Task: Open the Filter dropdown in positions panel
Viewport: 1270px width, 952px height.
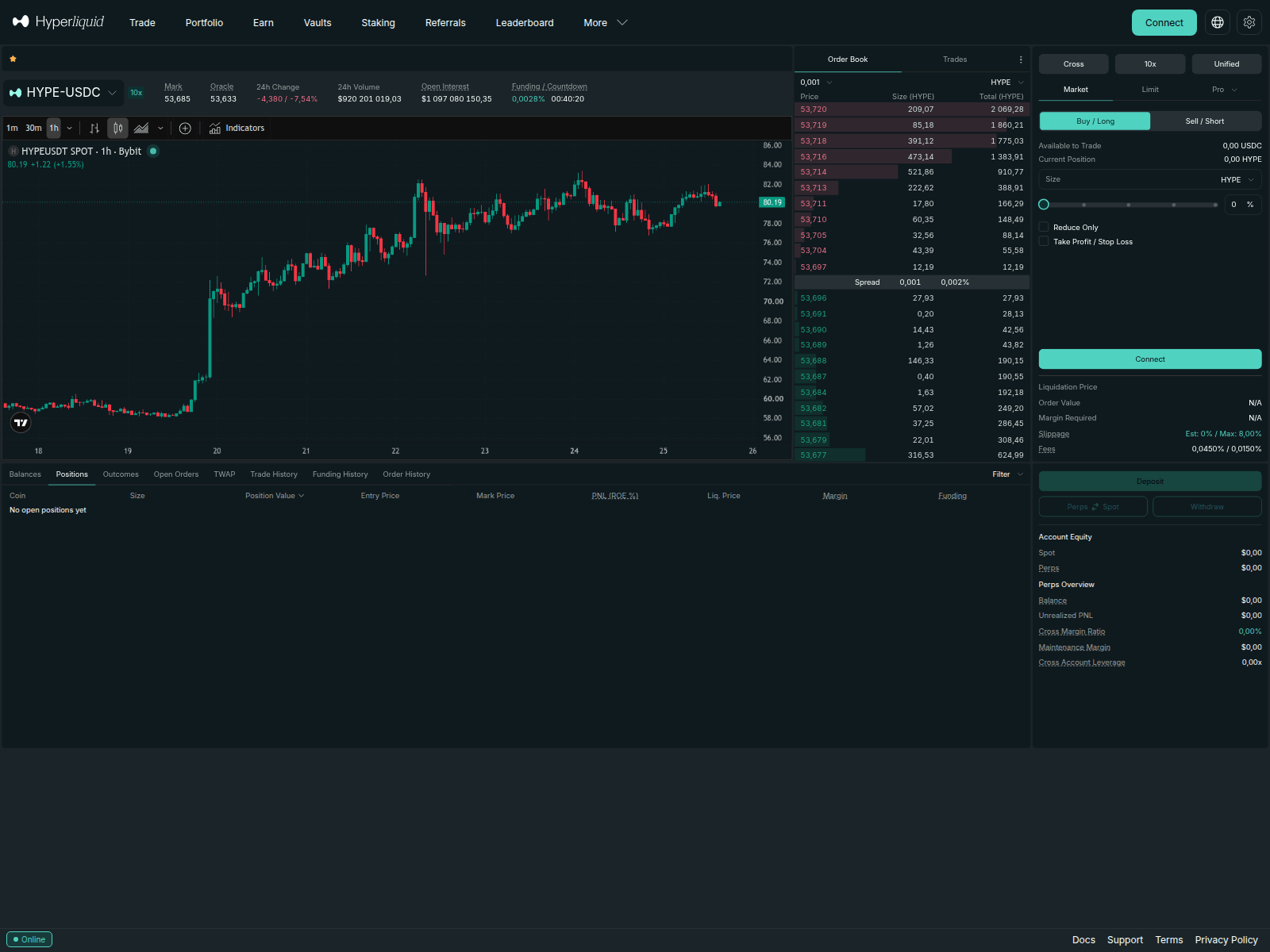Action: 1008,474
